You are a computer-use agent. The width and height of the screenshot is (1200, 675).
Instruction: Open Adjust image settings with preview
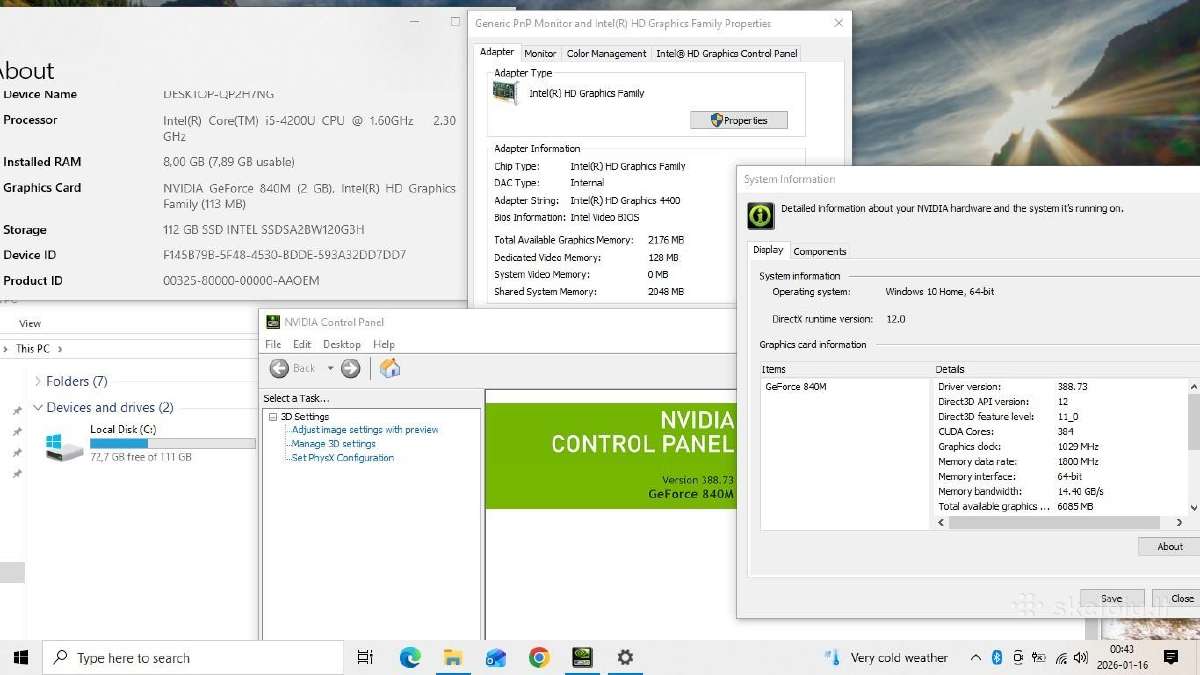tap(365, 430)
